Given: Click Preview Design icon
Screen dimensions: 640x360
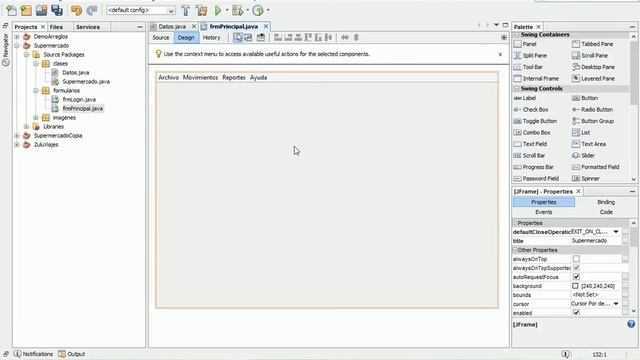Looking at the screenshot, I should 261,38.
